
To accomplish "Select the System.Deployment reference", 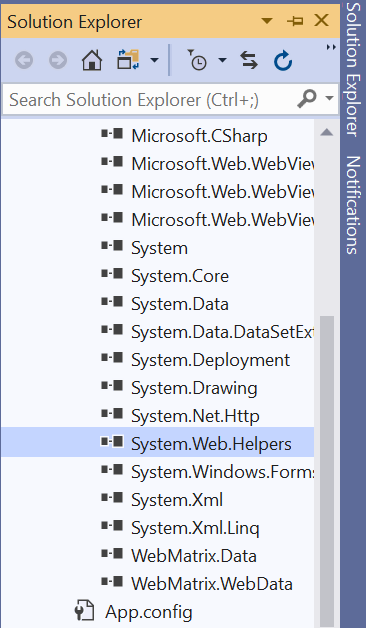I will click(x=210, y=360).
